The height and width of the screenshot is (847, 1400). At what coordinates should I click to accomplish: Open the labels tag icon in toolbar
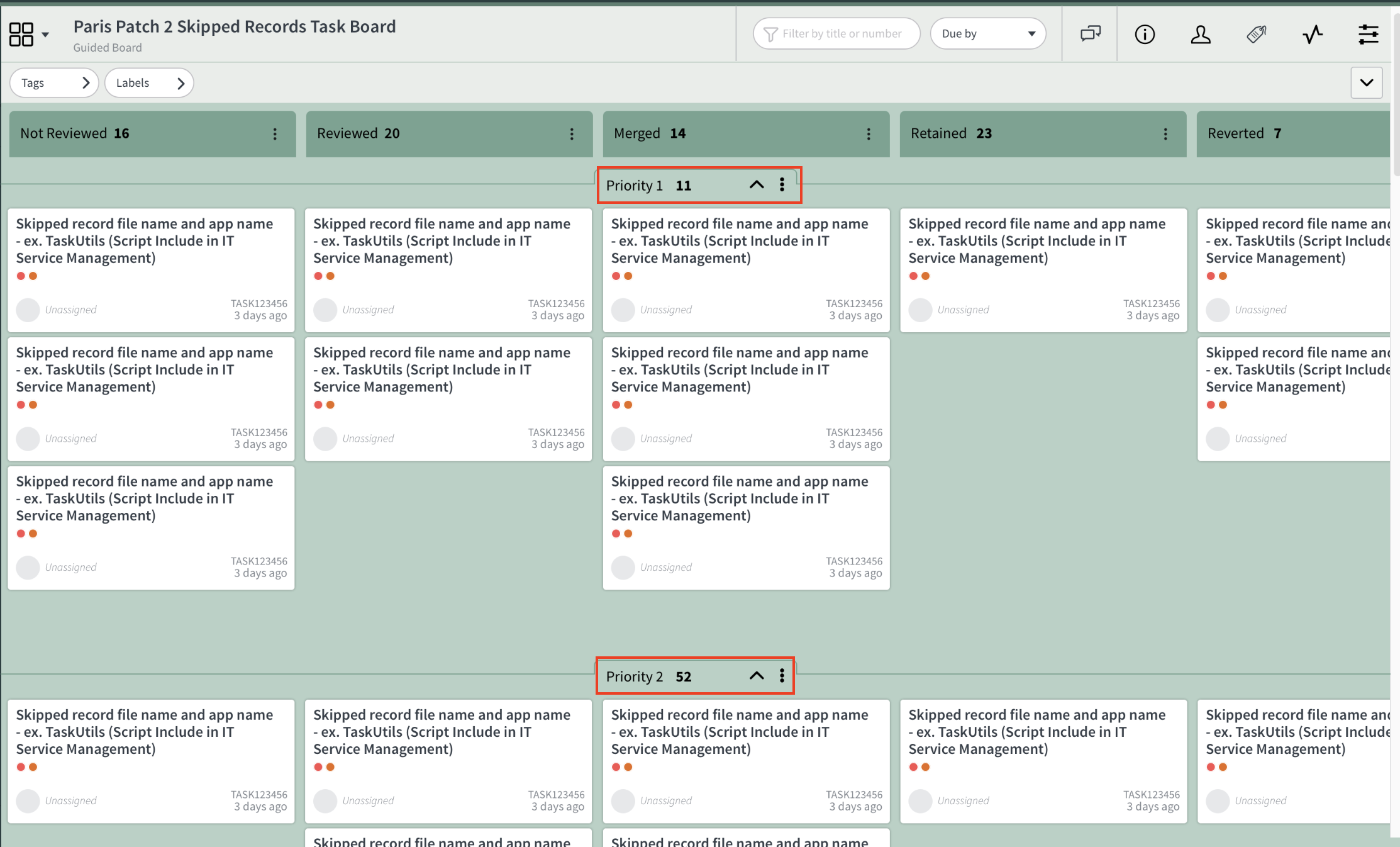(x=1257, y=34)
